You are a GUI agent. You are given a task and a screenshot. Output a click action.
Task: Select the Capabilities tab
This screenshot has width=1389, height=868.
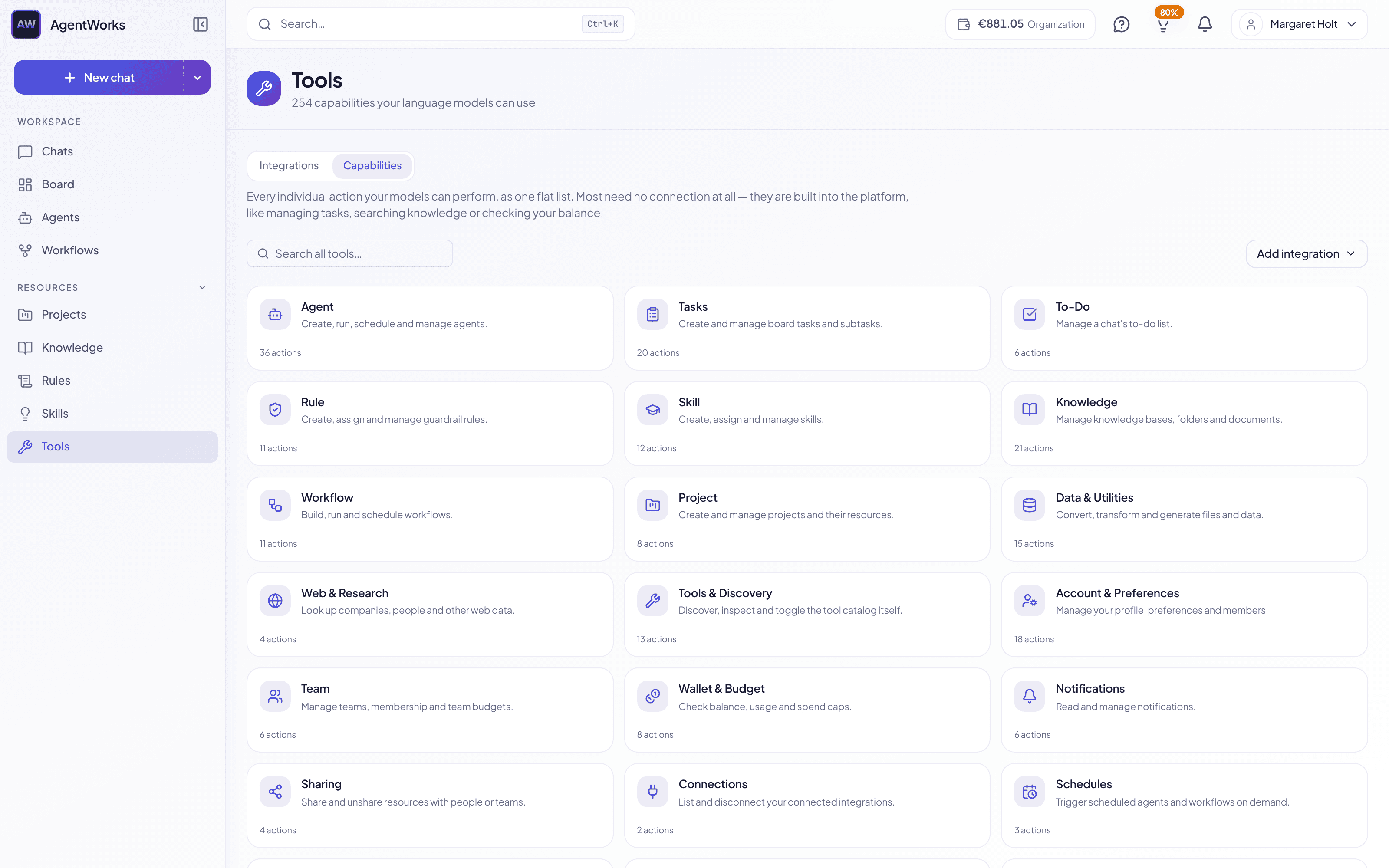[x=372, y=165]
